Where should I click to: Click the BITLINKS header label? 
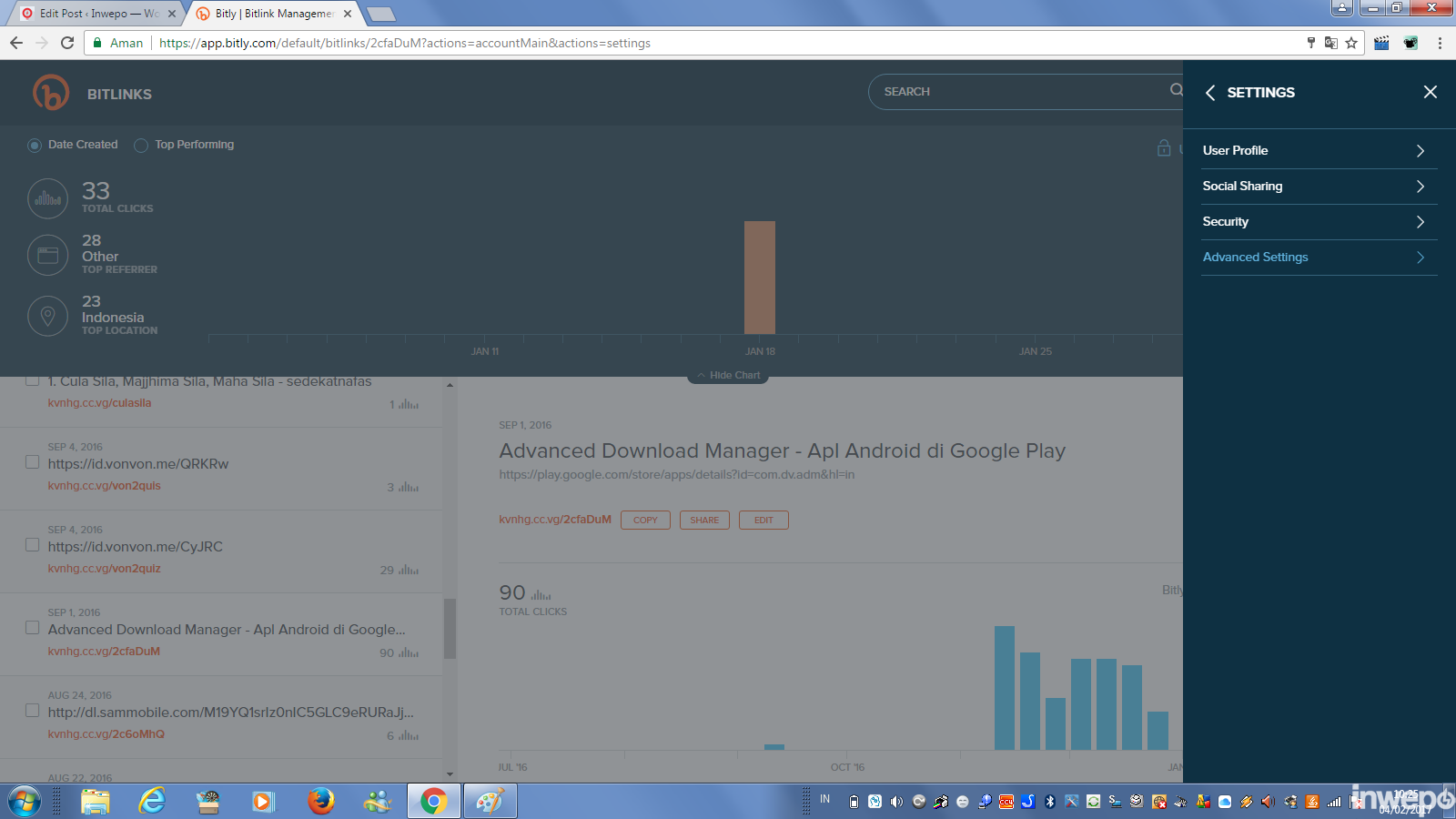pos(119,94)
